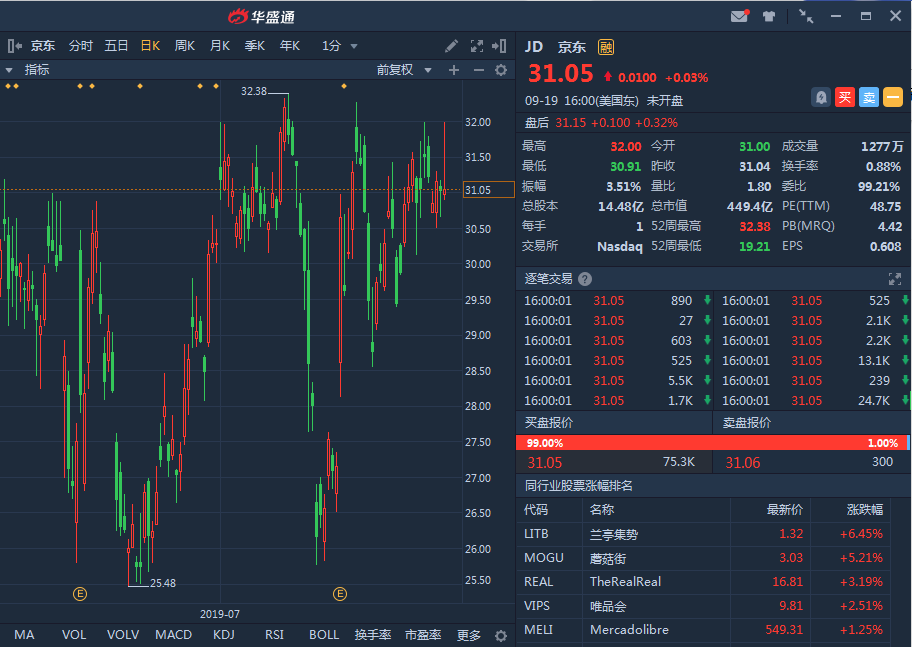912x647 pixels.
Task: Switch to 五日 five-day tab
Action: [116, 46]
